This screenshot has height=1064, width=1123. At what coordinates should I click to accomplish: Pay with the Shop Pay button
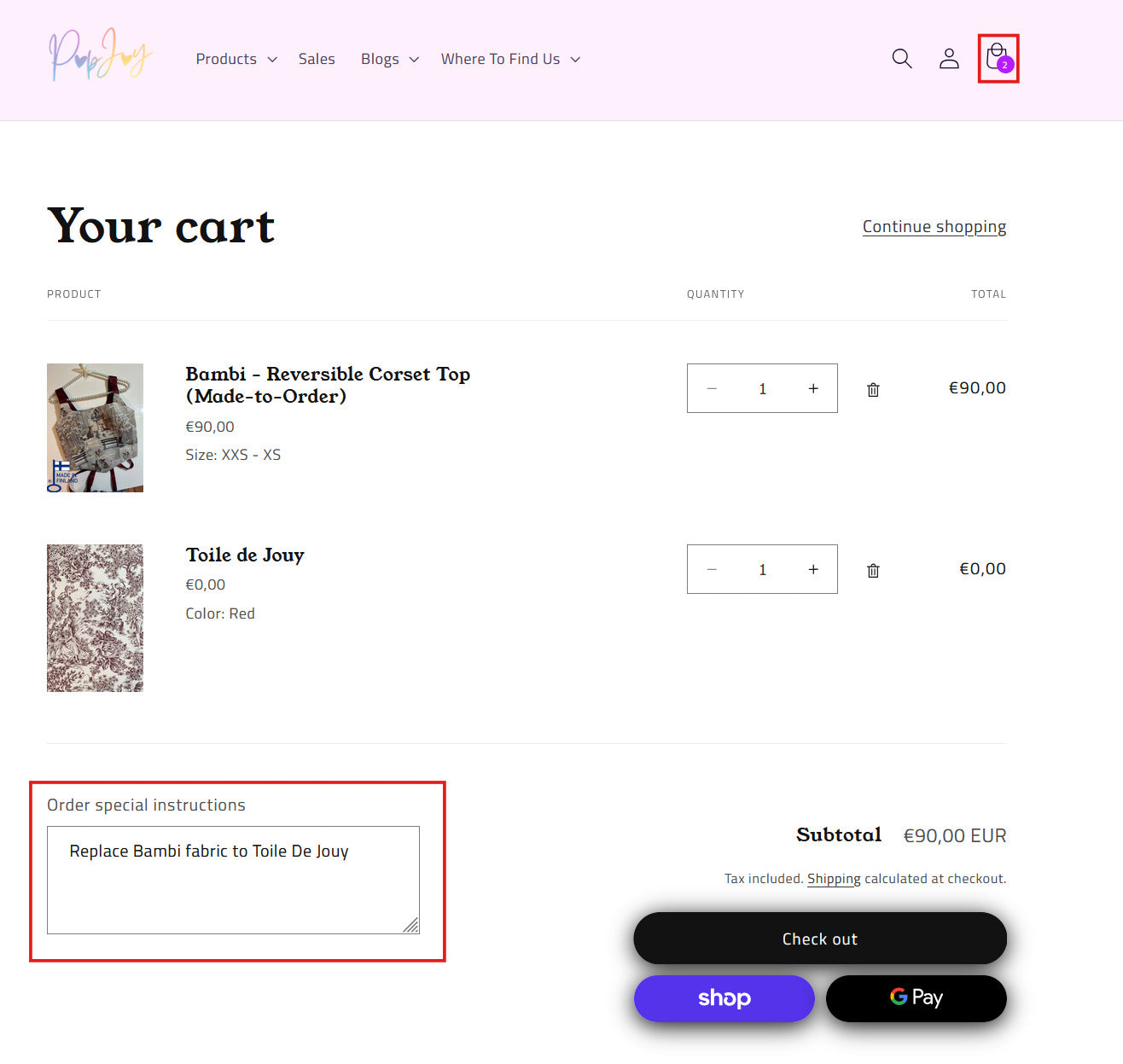point(724,998)
